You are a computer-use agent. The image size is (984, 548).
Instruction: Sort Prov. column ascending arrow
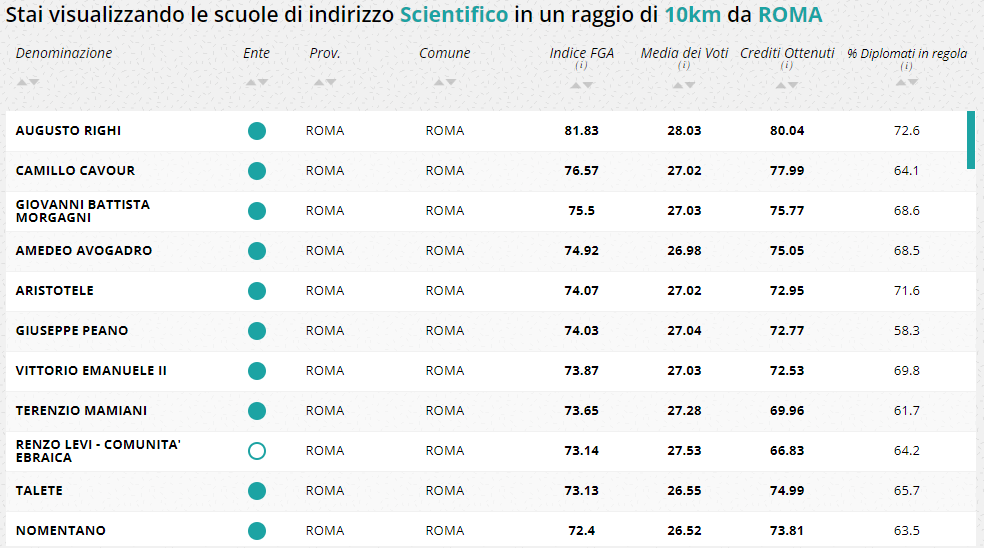point(319,82)
